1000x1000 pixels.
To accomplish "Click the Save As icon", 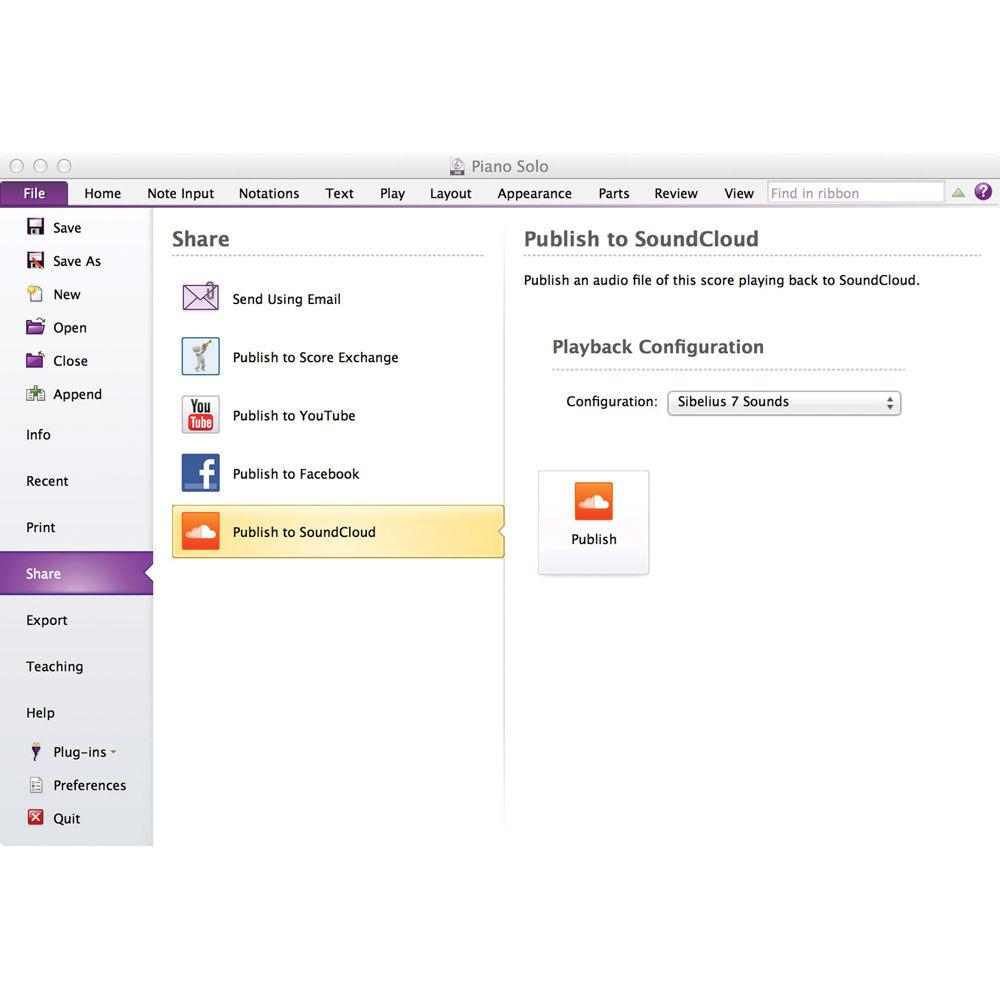I will [35, 261].
